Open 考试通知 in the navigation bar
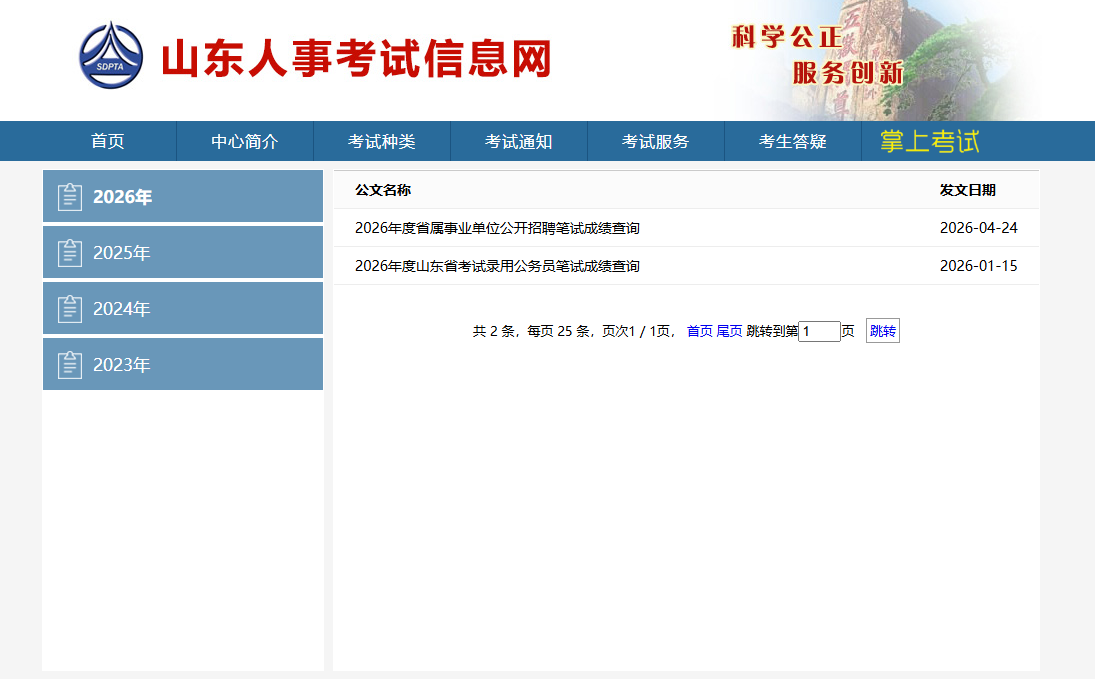 tap(519, 141)
